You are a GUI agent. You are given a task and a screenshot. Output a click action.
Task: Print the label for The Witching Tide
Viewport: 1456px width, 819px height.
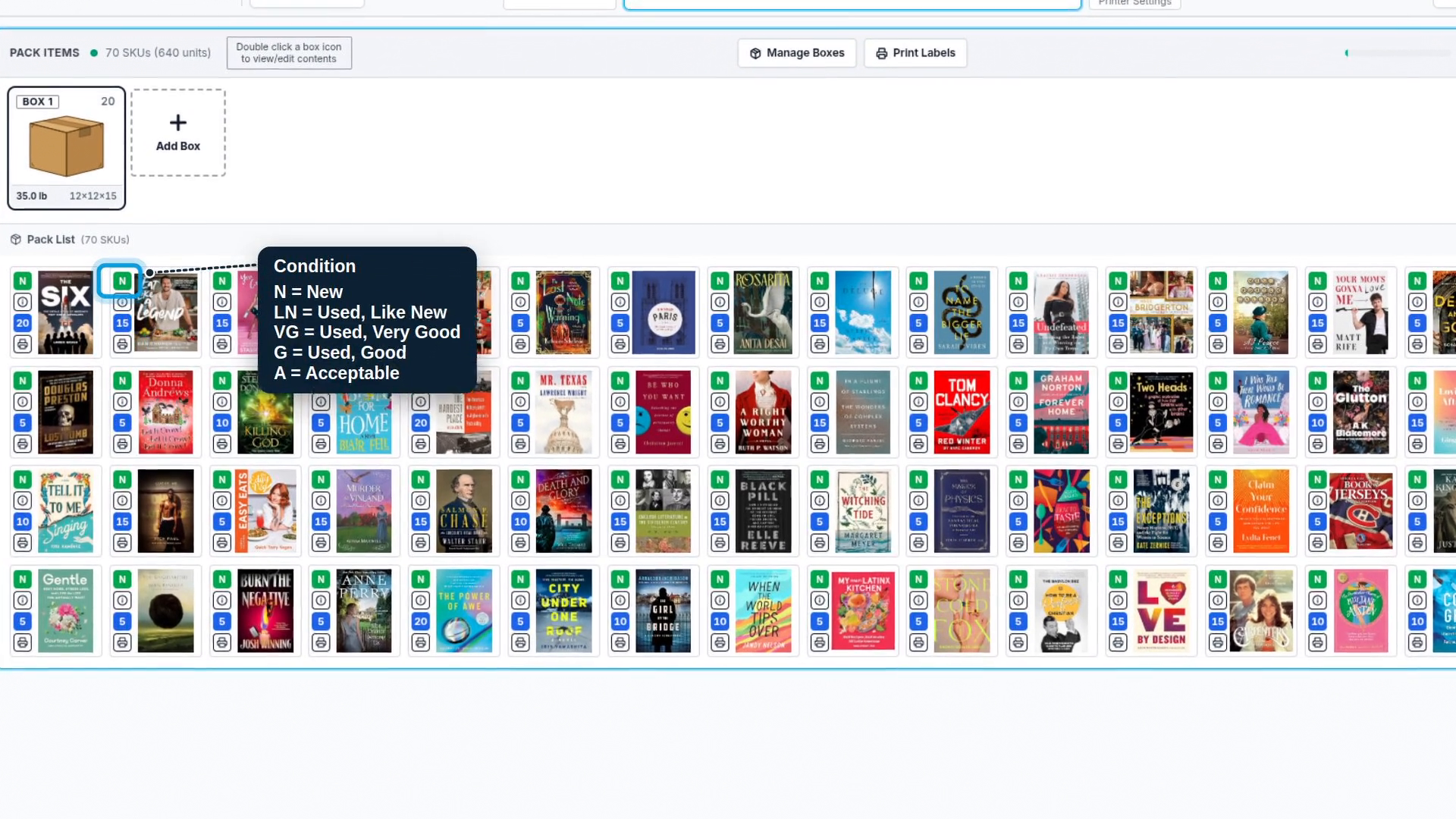pyautogui.click(x=820, y=543)
